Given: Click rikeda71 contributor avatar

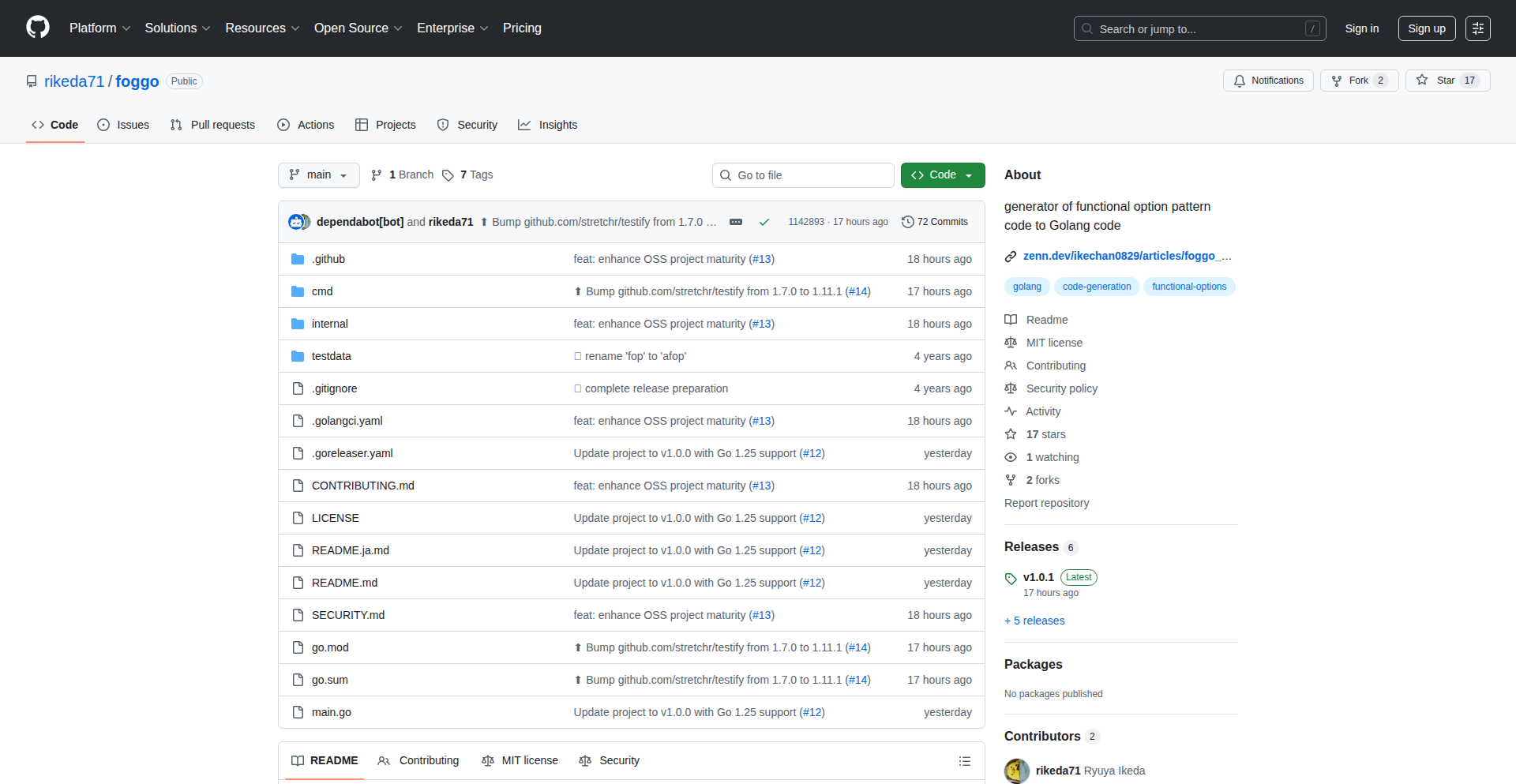Looking at the screenshot, I should click(x=1017, y=771).
